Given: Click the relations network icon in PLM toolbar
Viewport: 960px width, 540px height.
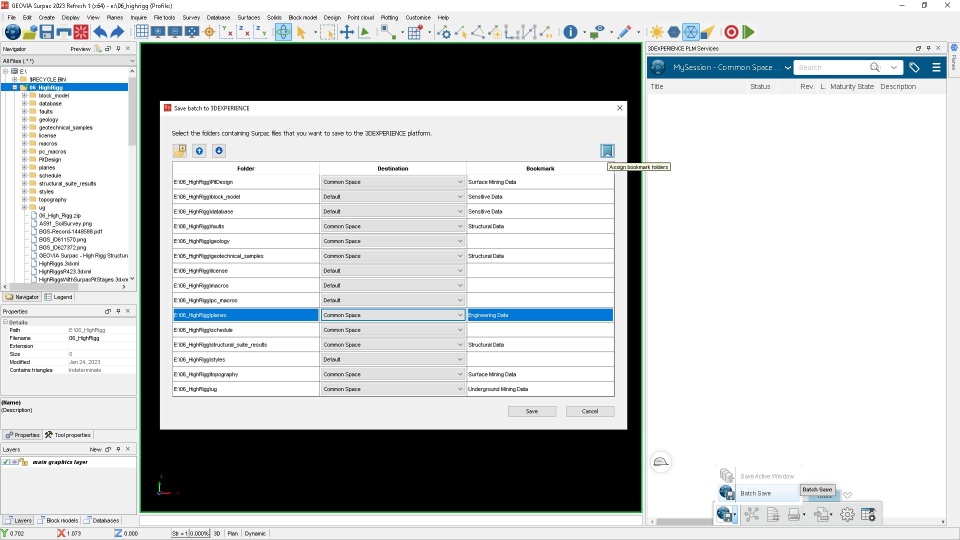Looking at the screenshot, I should (x=752, y=515).
